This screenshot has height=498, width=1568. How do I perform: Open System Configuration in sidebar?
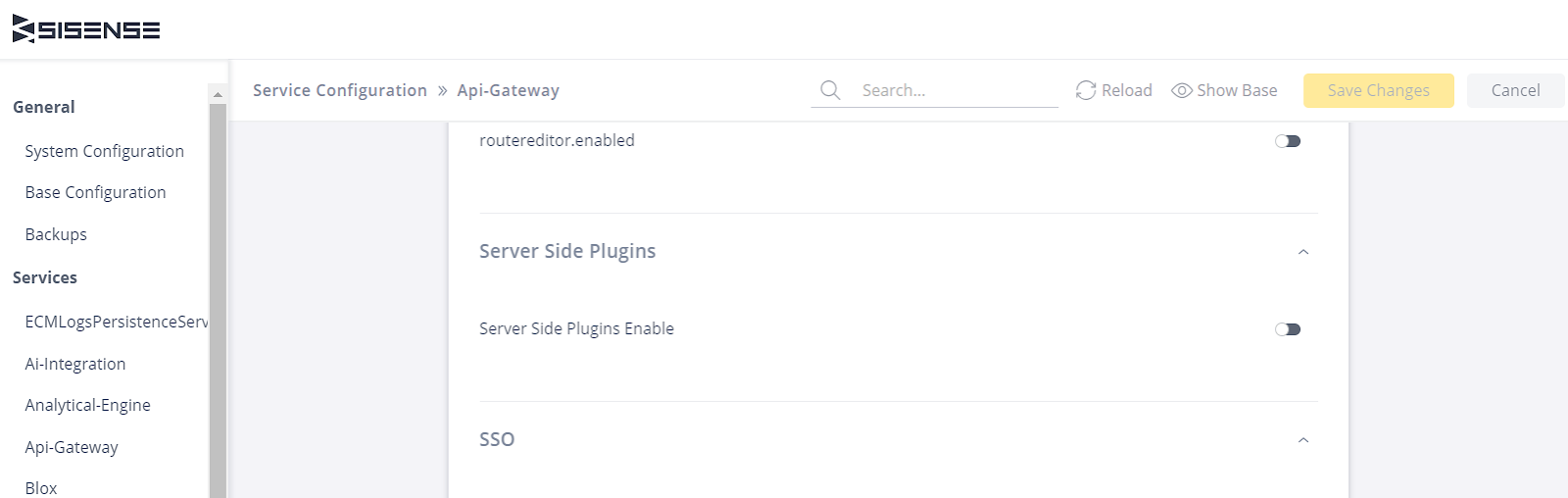point(105,151)
